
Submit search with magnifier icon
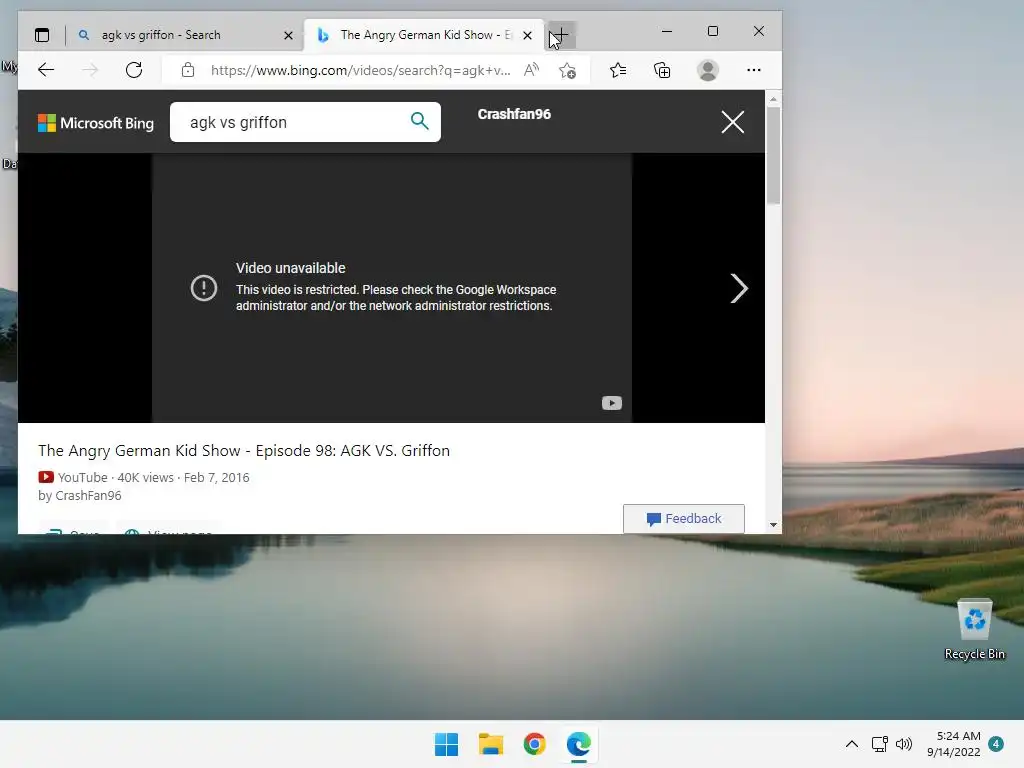point(419,121)
